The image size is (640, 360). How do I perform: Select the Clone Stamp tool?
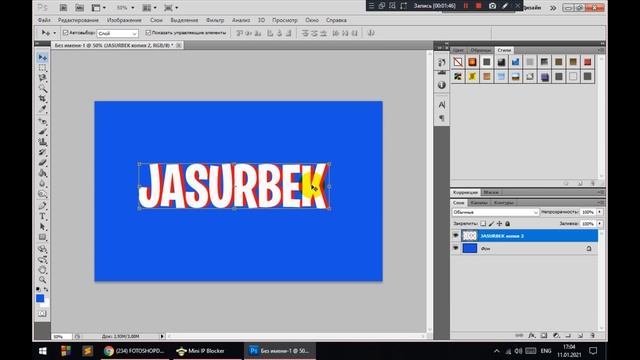coord(42,142)
